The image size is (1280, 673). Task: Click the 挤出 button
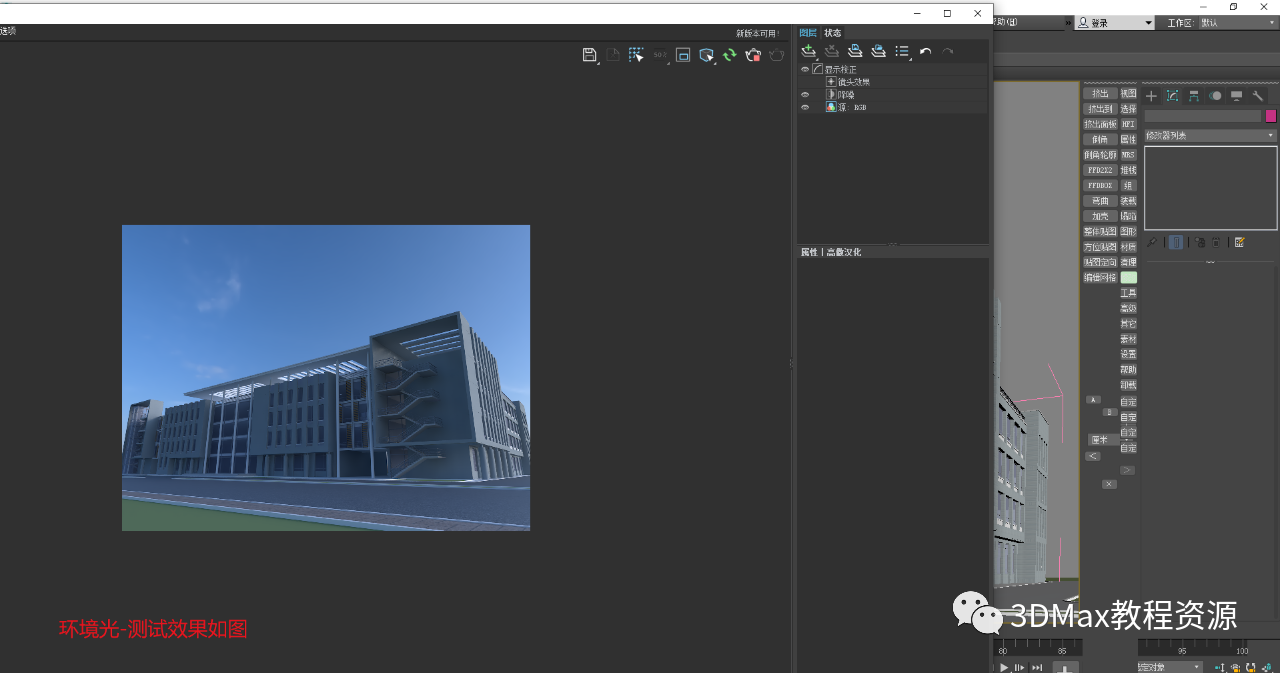1100,93
